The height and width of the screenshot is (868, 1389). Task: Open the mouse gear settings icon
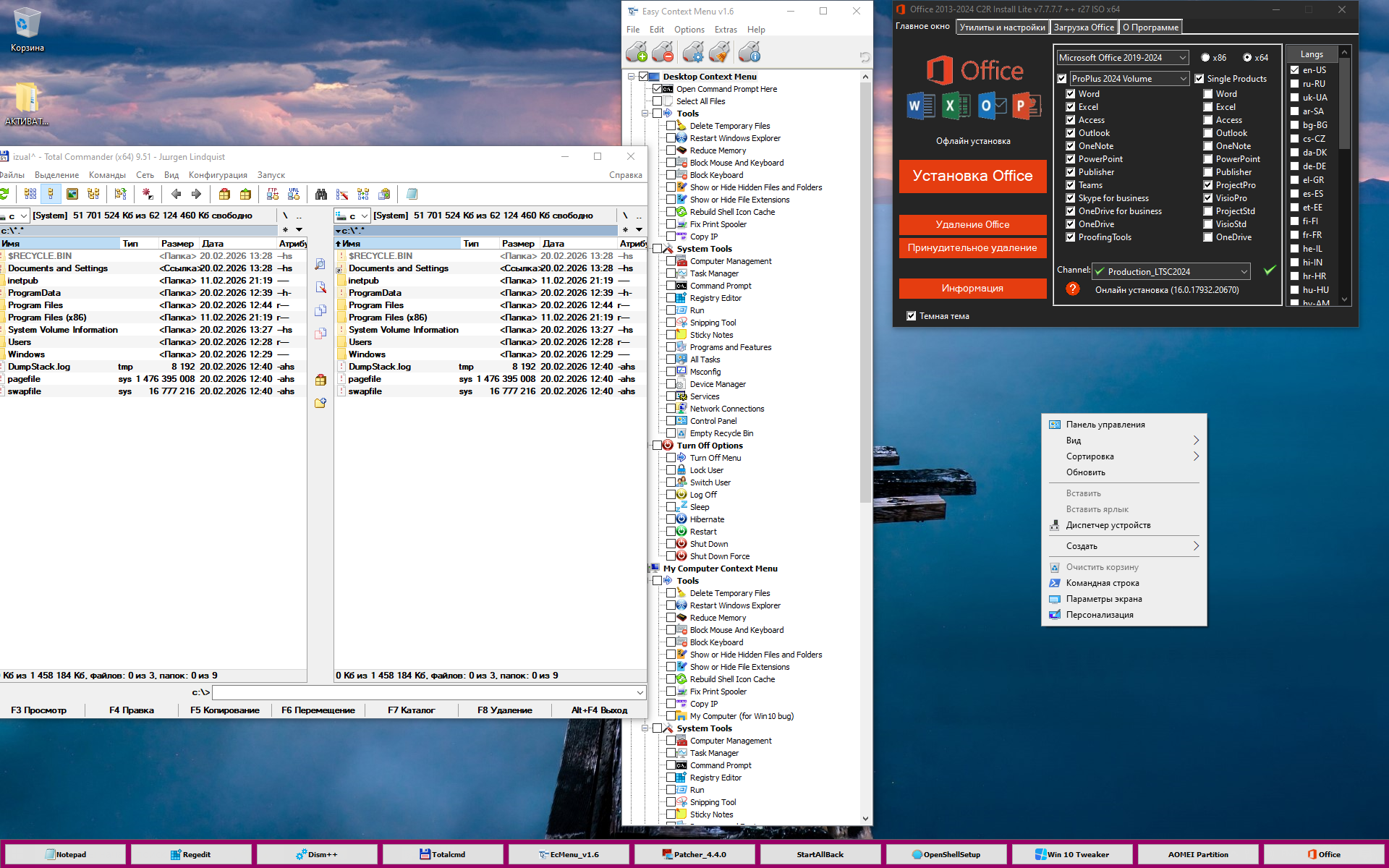pos(693,52)
